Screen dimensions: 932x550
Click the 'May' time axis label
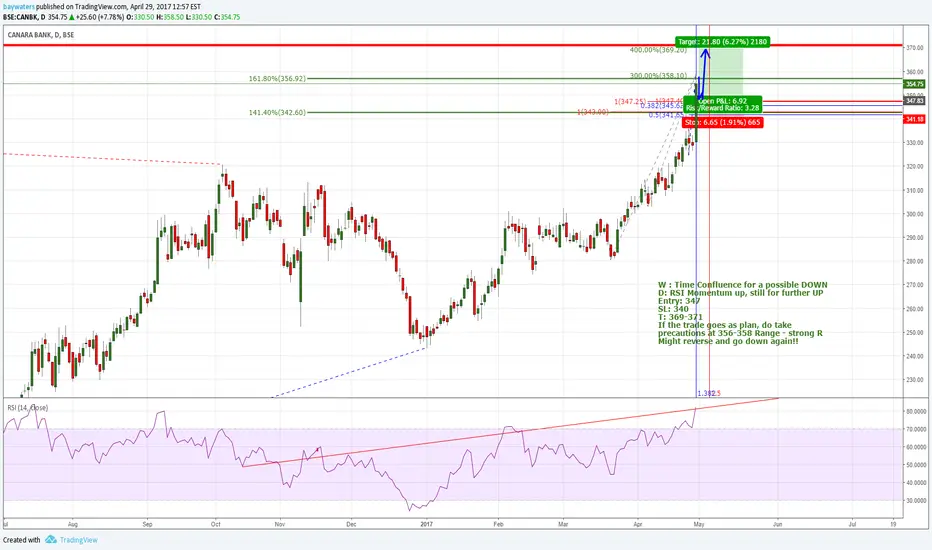point(699,524)
